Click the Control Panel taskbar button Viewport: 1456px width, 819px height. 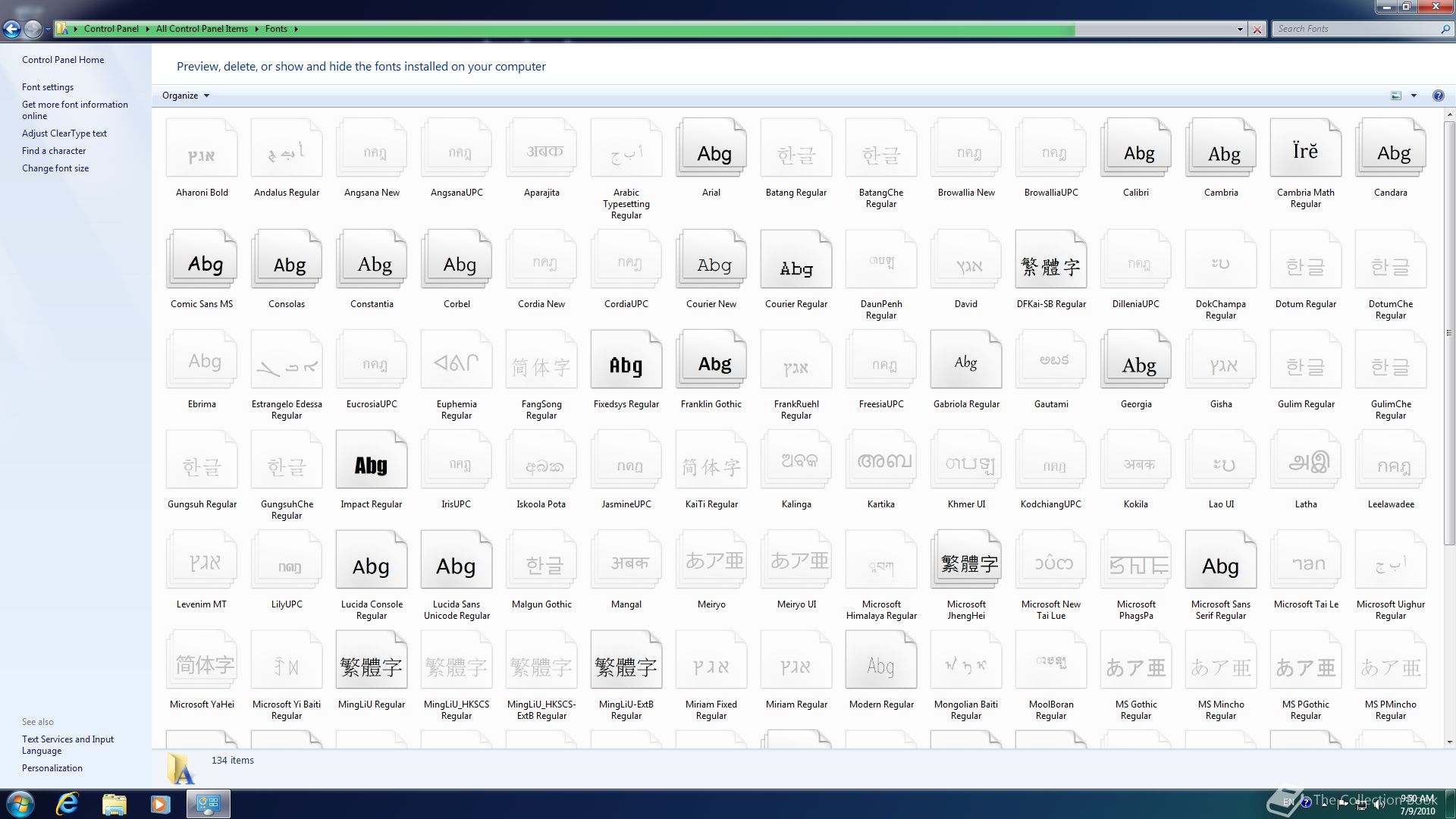click(x=208, y=804)
